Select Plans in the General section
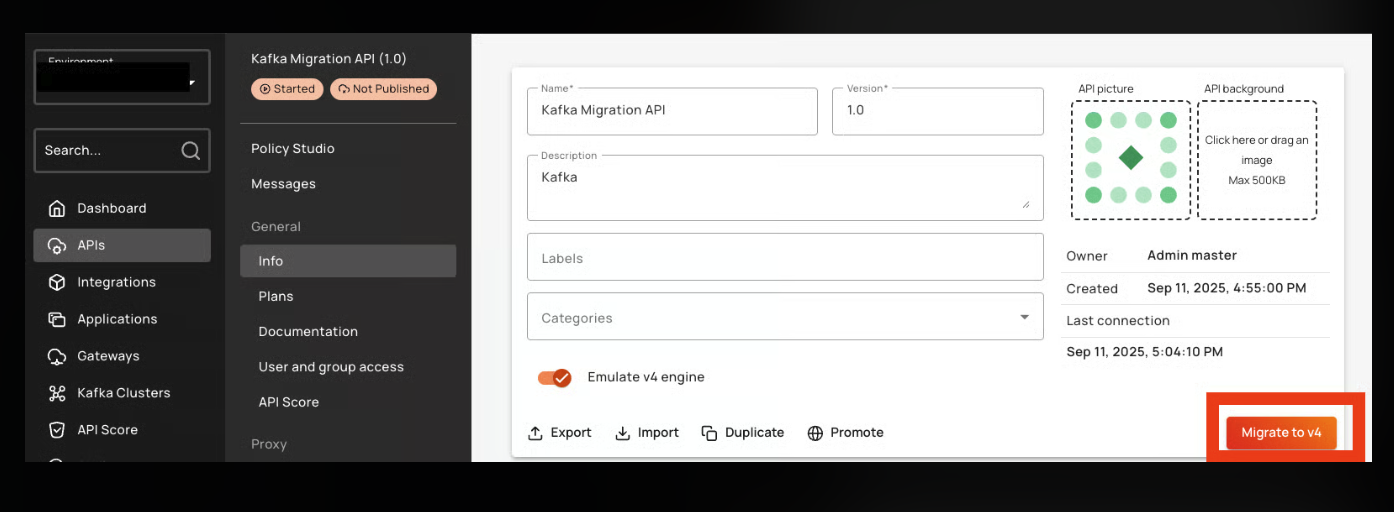The width and height of the screenshot is (1394, 512). coord(276,296)
